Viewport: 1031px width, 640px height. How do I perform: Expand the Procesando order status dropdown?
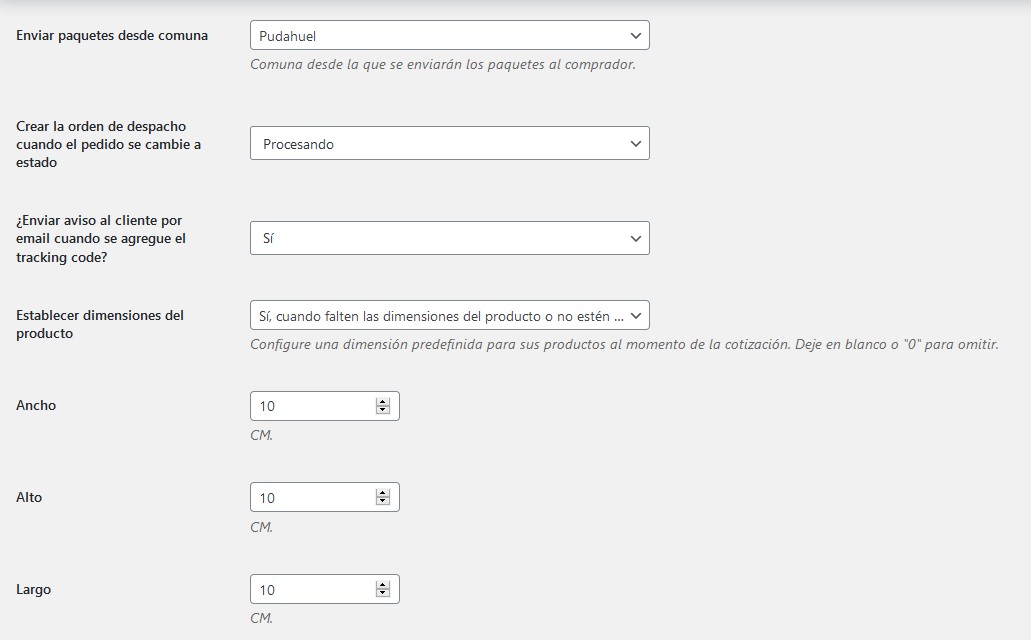tap(449, 144)
